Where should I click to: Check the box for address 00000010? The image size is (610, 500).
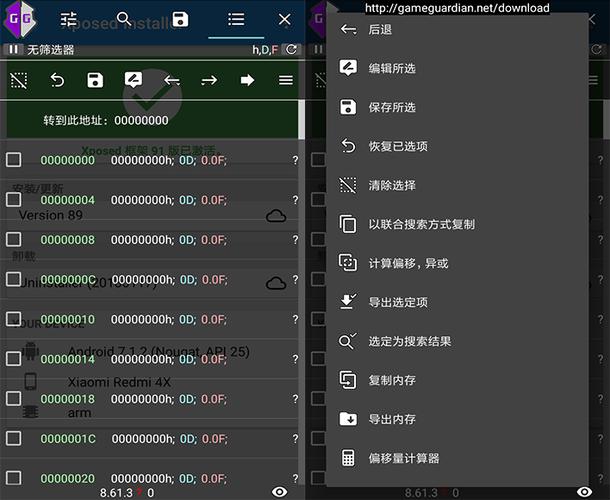pyautogui.click(x=14, y=319)
